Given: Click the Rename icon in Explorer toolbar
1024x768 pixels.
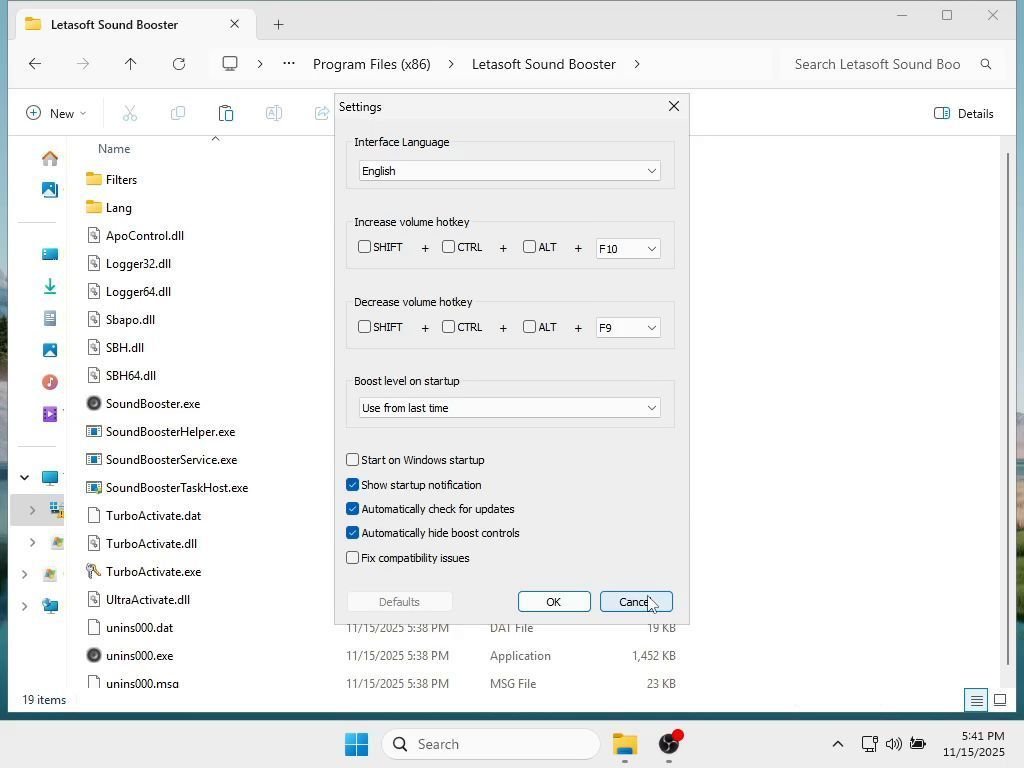Looking at the screenshot, I should pyautogui.click(x=274, y=114).
